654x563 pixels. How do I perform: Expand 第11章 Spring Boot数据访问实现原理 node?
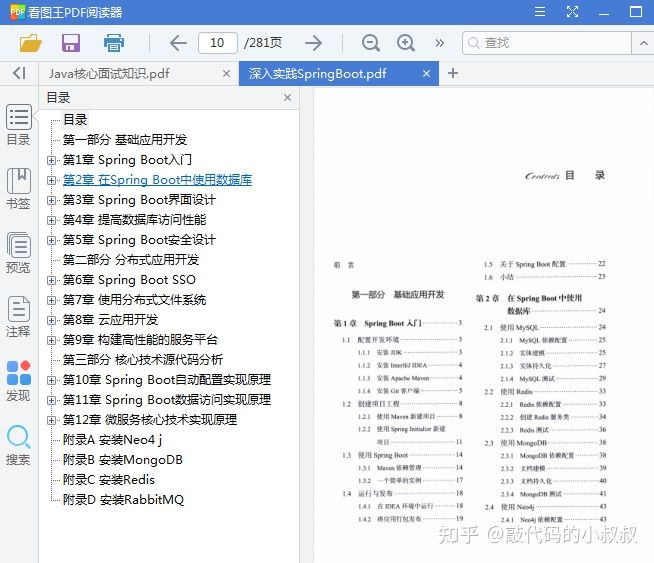pos(51,400)
